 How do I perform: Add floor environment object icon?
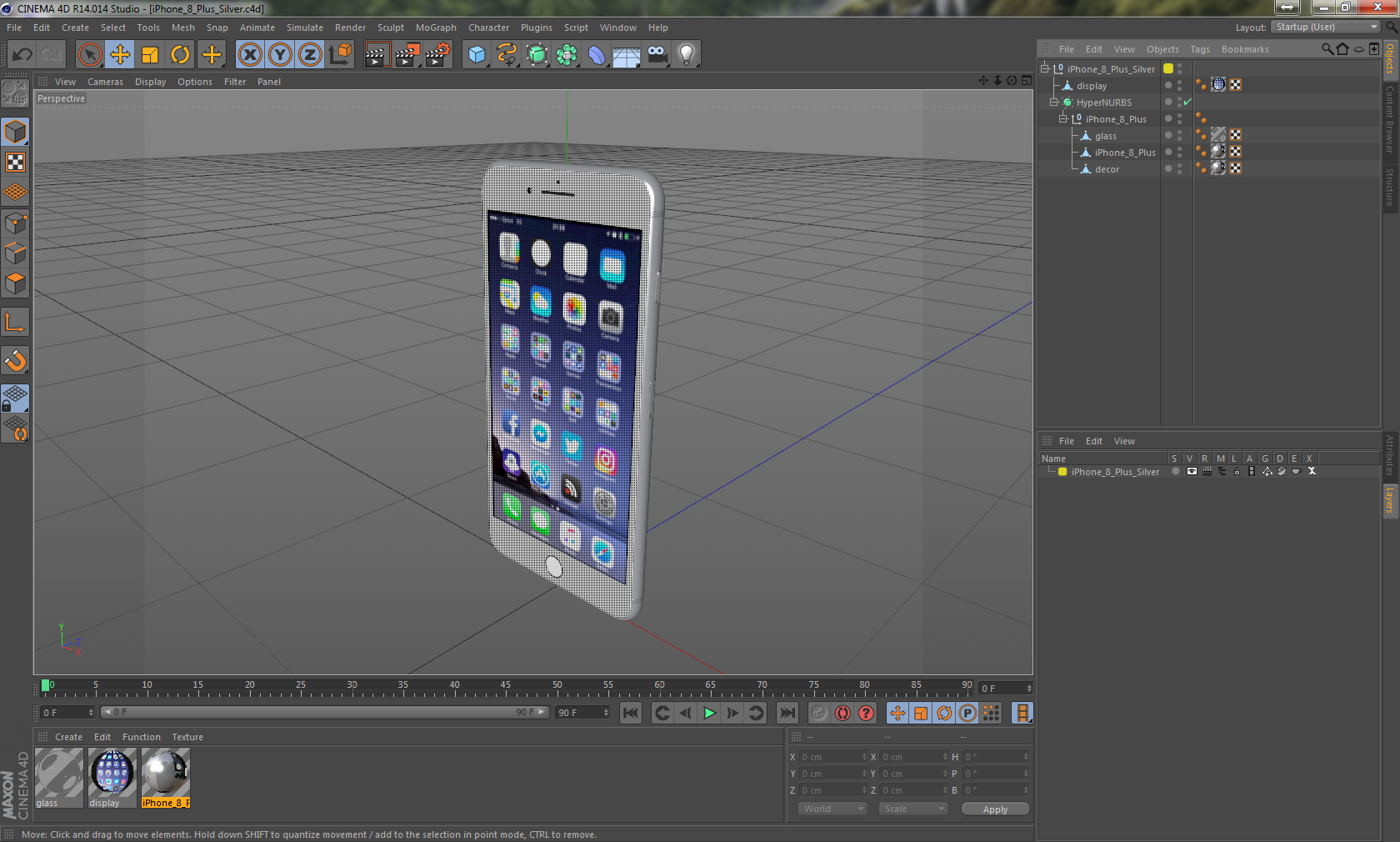(627, 55)
